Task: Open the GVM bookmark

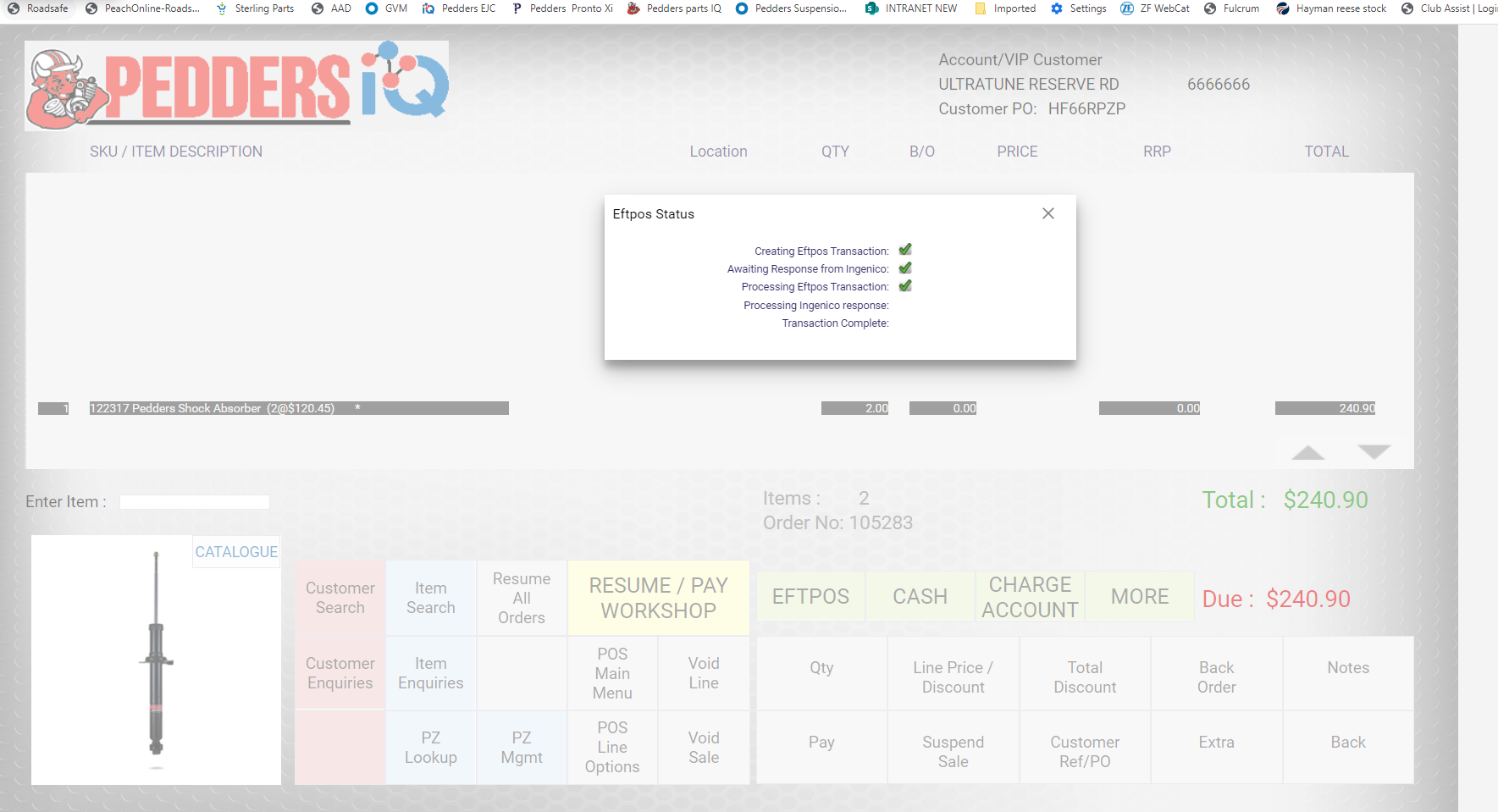Action: (x=386, y=8)
